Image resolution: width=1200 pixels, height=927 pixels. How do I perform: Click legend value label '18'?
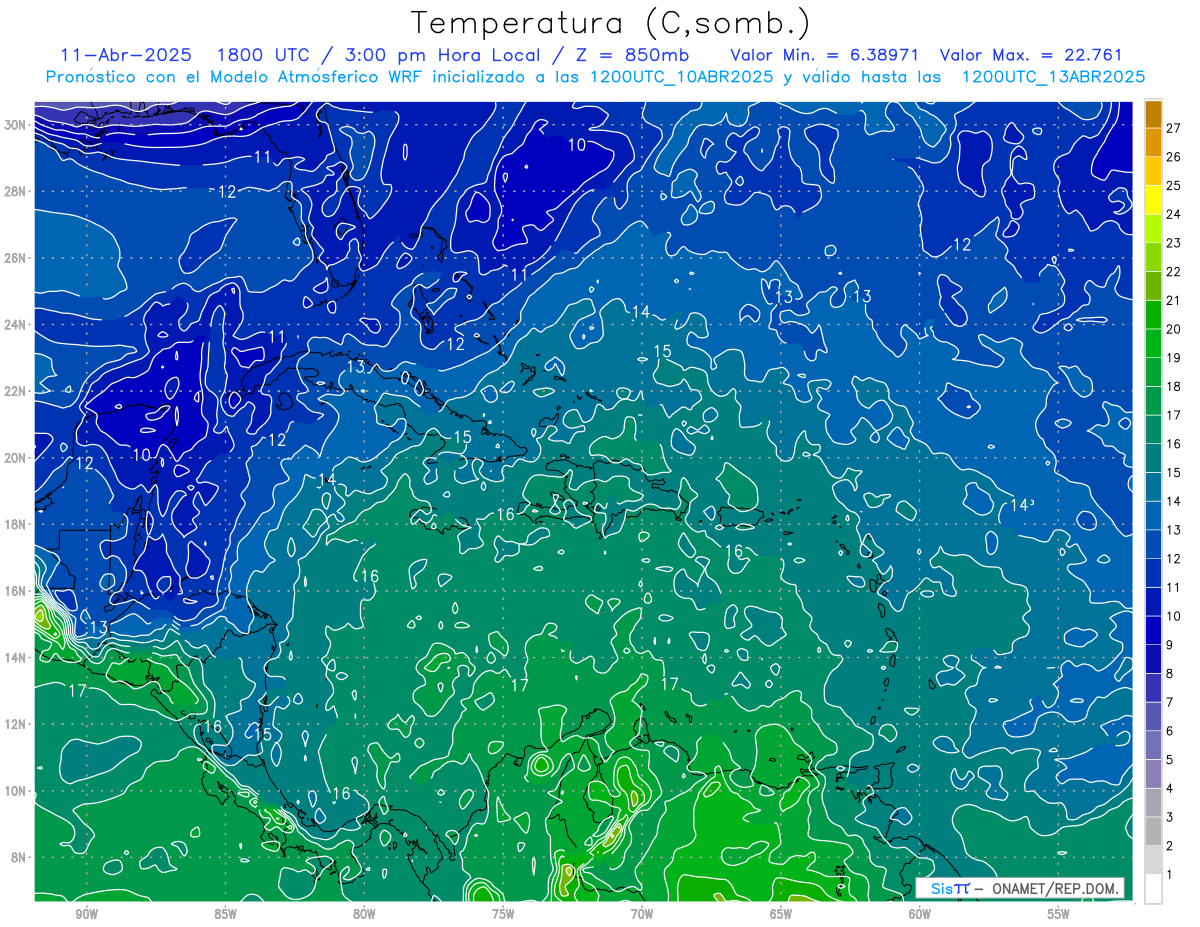pyautogui.click(x=1173, y=386)
